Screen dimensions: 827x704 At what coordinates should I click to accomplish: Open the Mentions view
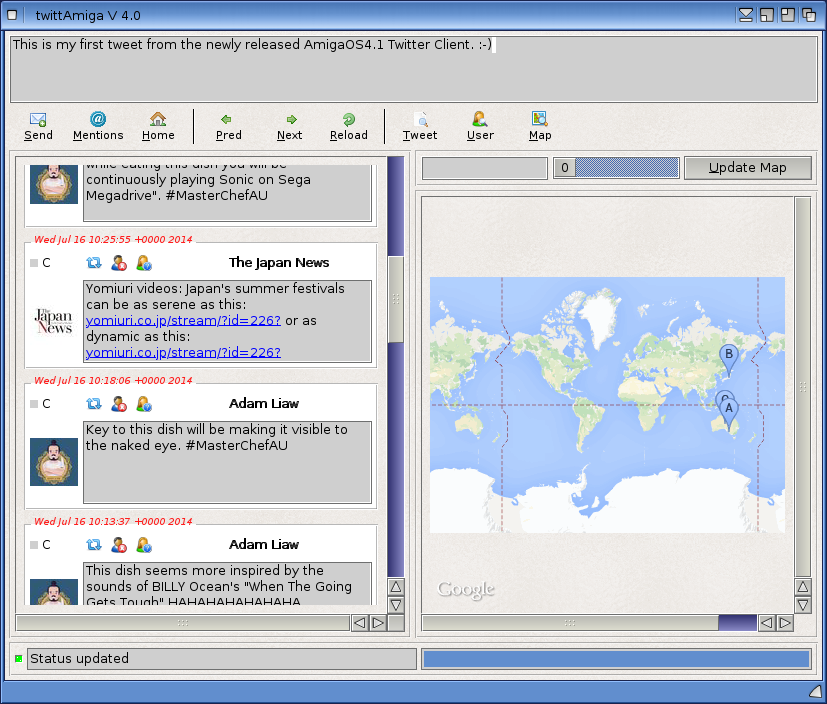coord(98,127)
